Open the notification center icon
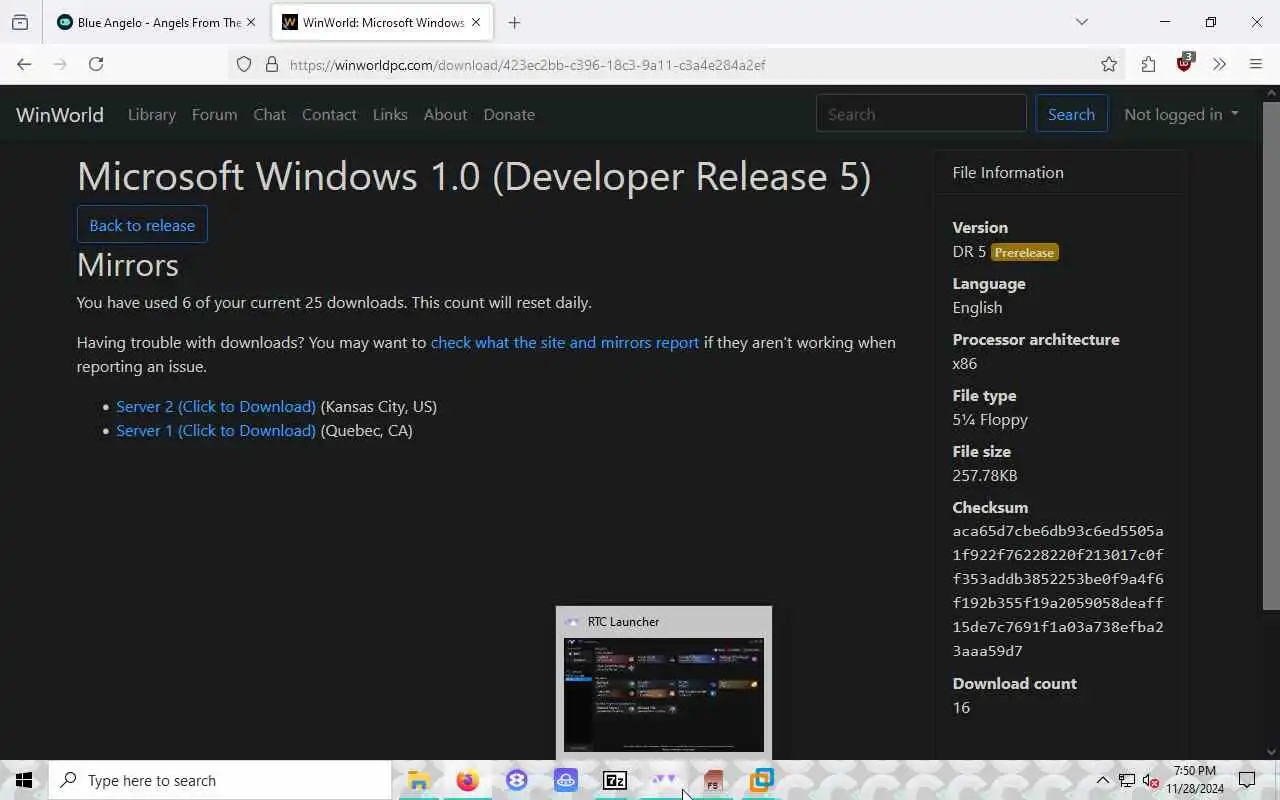The height and width of the screenshot is (800, 1280). coord(1247,780)
